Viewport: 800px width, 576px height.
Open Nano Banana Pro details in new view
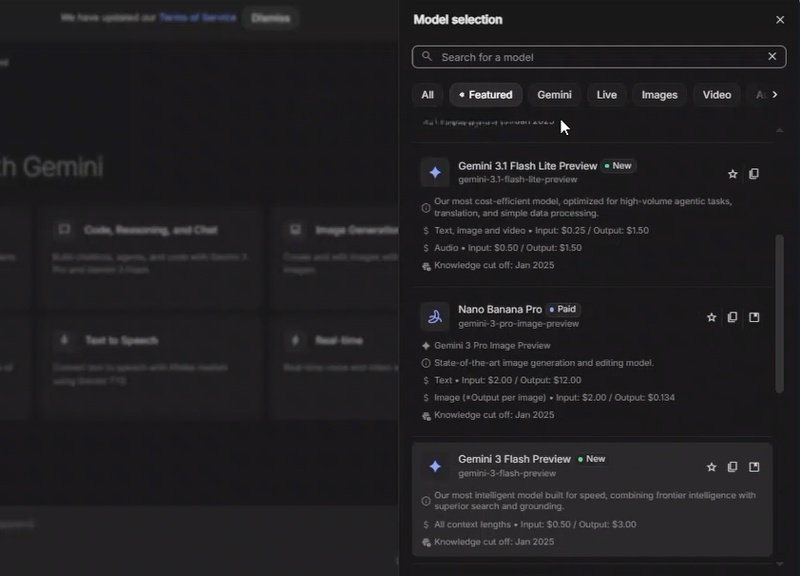[754, 317]
